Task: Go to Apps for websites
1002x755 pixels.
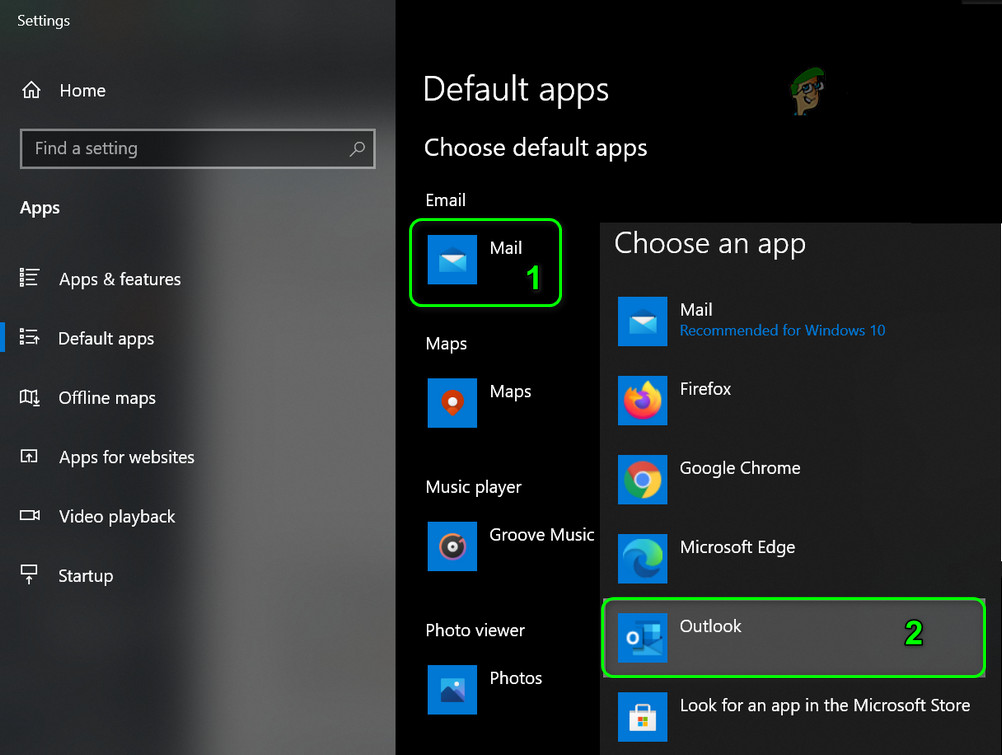Action: pyautogui.click(x=127, y=457)
